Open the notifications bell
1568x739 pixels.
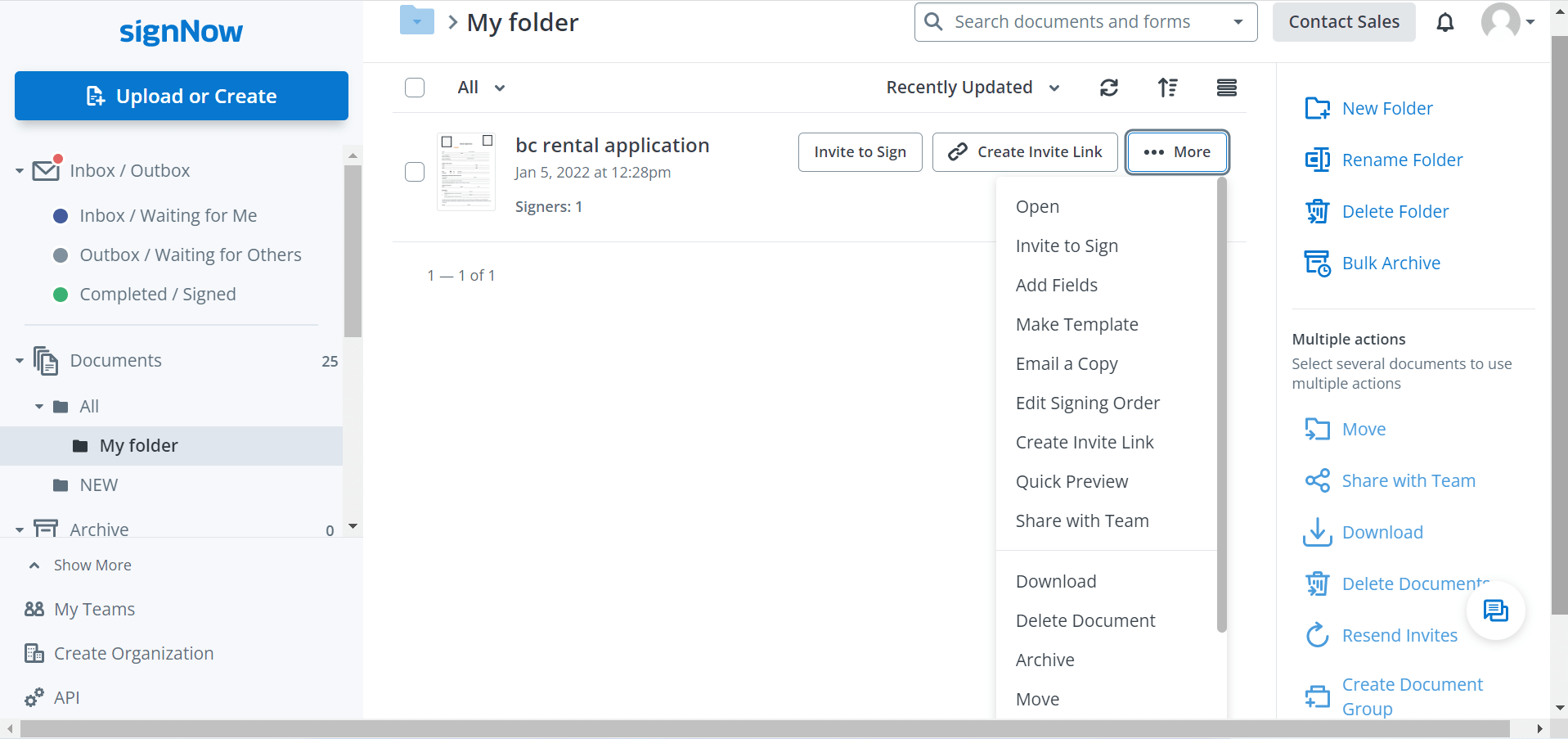[1444, 22]
